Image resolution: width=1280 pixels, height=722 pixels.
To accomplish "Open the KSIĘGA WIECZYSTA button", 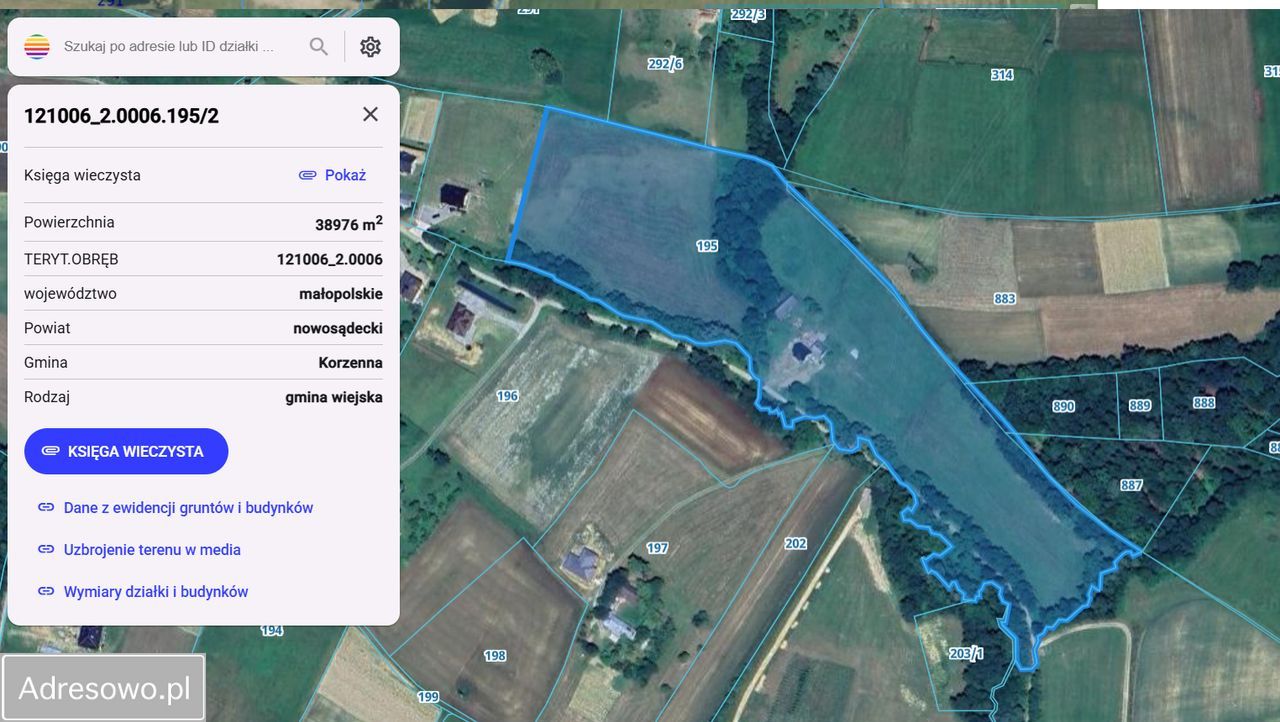I will coord(126,451).
